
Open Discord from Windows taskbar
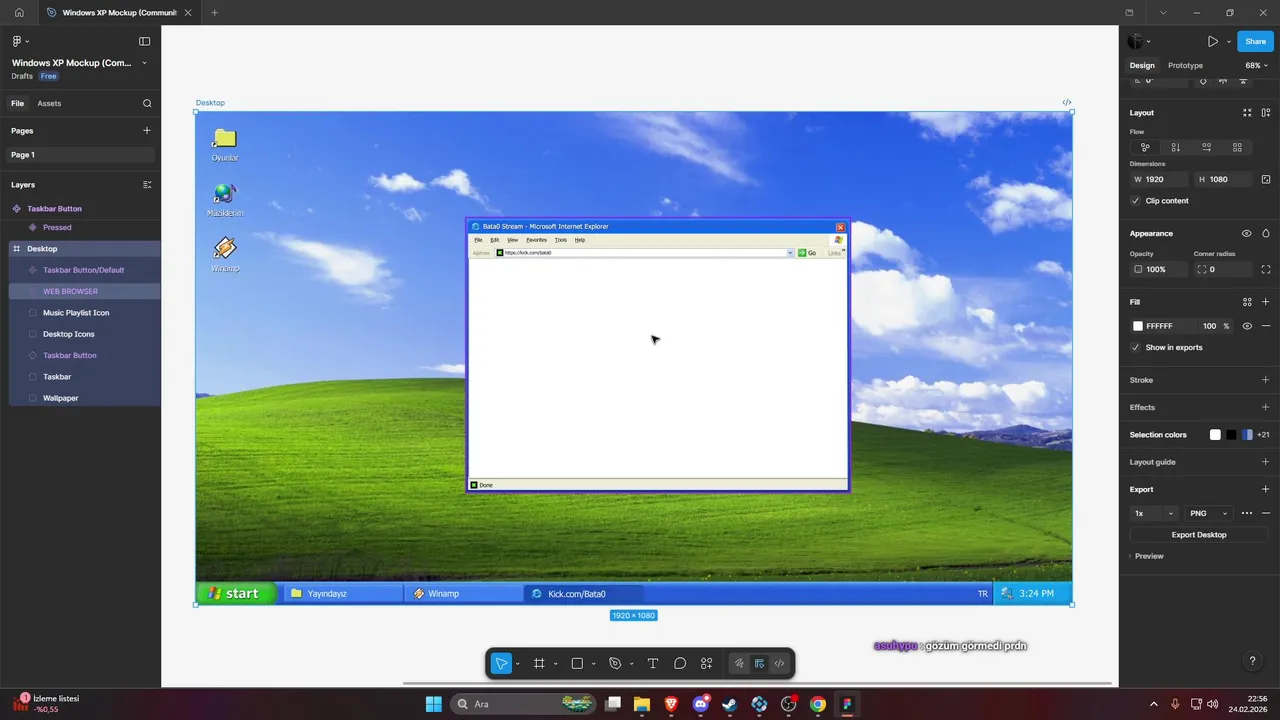[x=700, y=704]
